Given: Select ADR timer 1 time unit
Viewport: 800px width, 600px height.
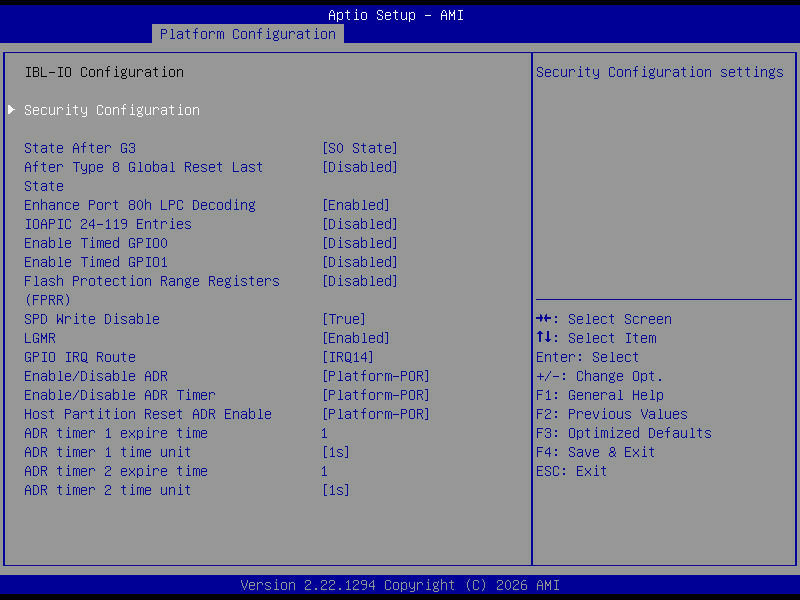Looking at the screenshot, I should pos(108,452).
